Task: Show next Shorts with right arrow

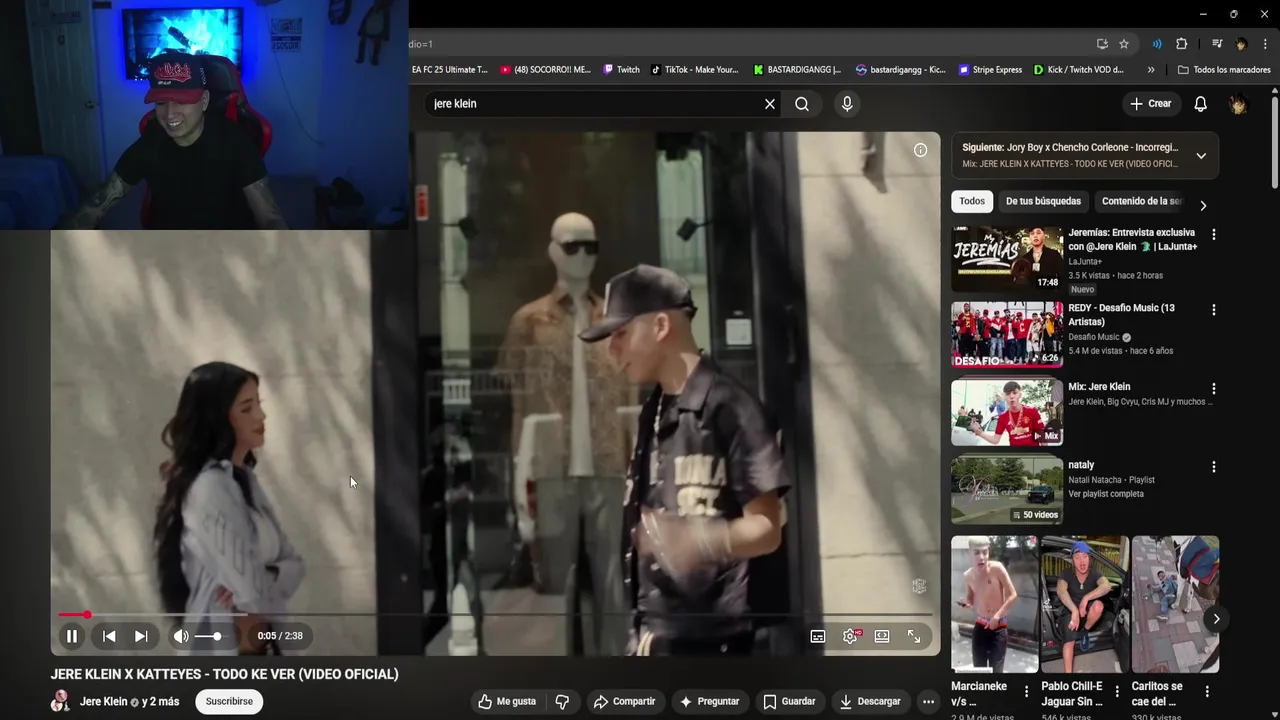Action: click(x=1216, y=619)
